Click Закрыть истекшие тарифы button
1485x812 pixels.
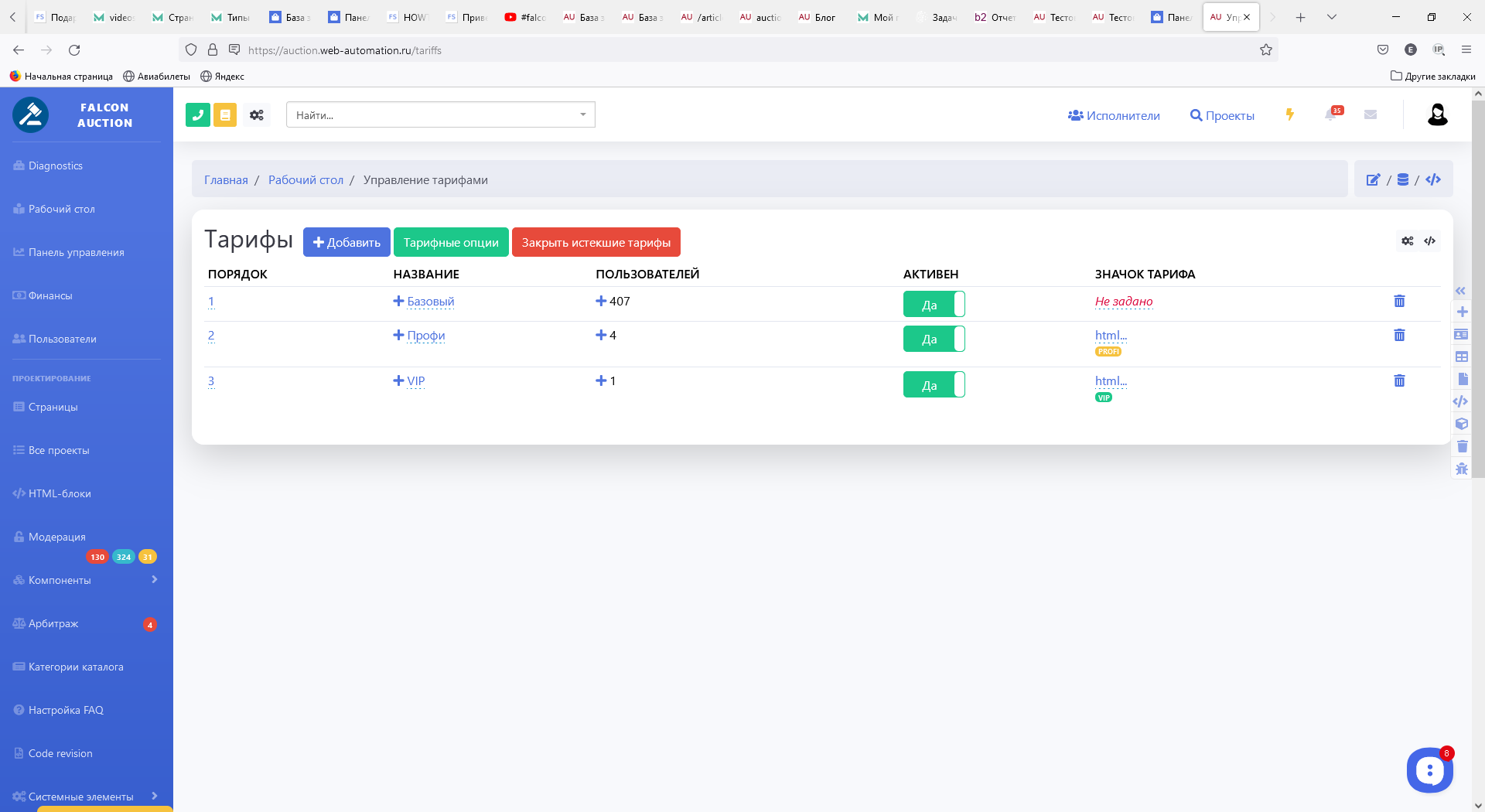596,243
